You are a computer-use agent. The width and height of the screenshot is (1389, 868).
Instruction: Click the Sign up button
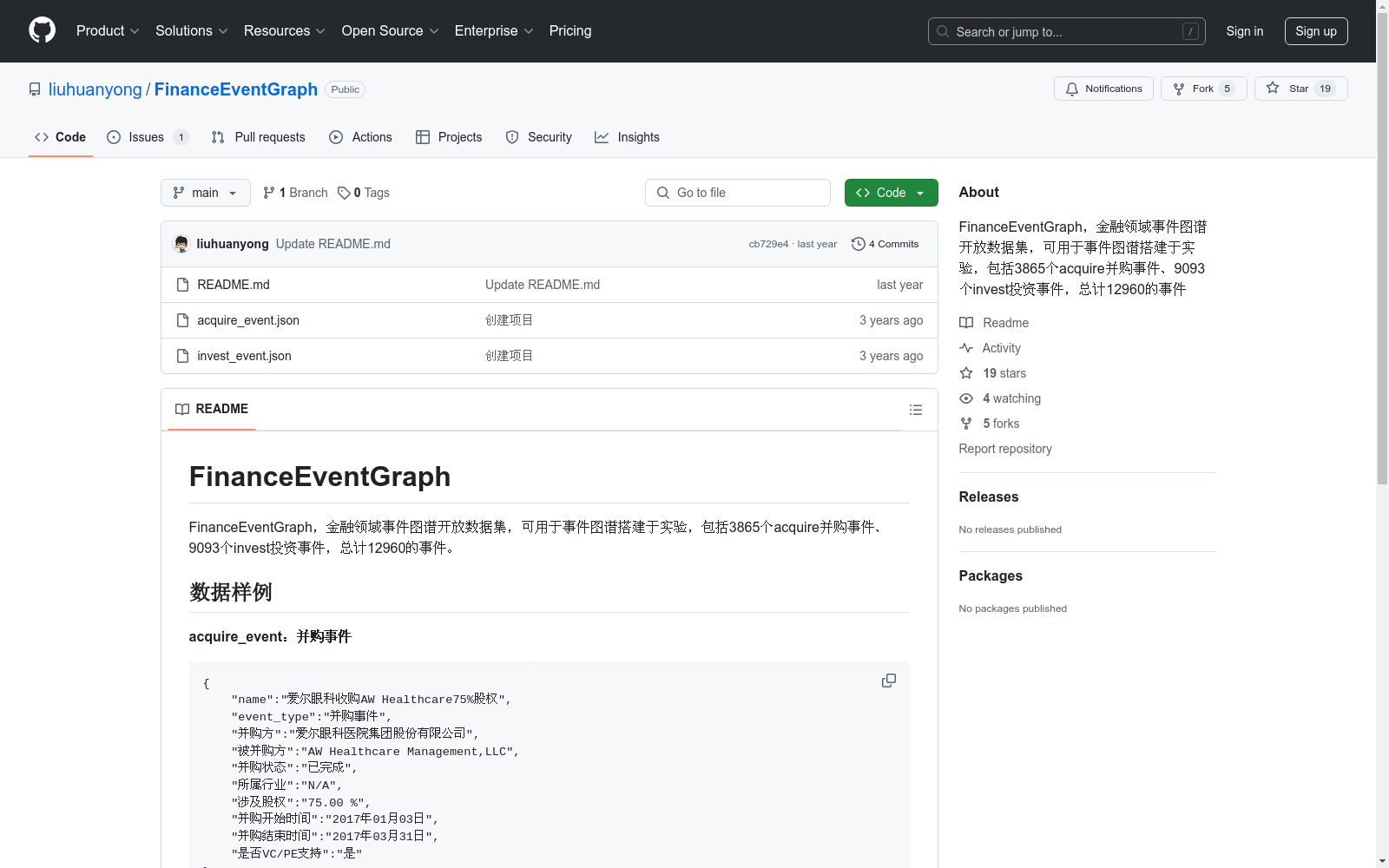(x=1316, y=31)
